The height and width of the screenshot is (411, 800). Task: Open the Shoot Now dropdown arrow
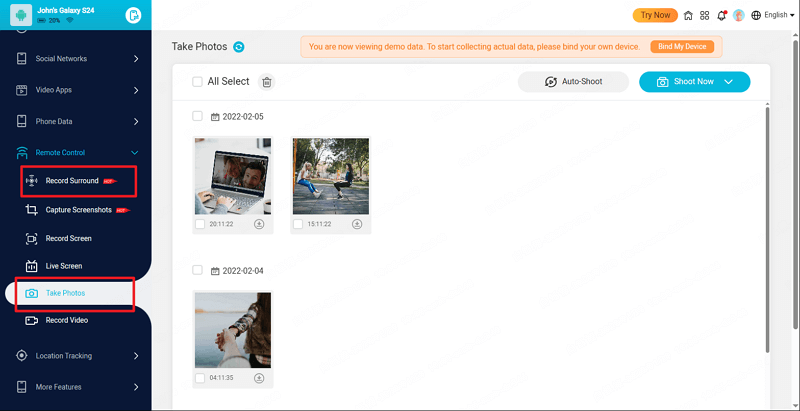(728, 82)
